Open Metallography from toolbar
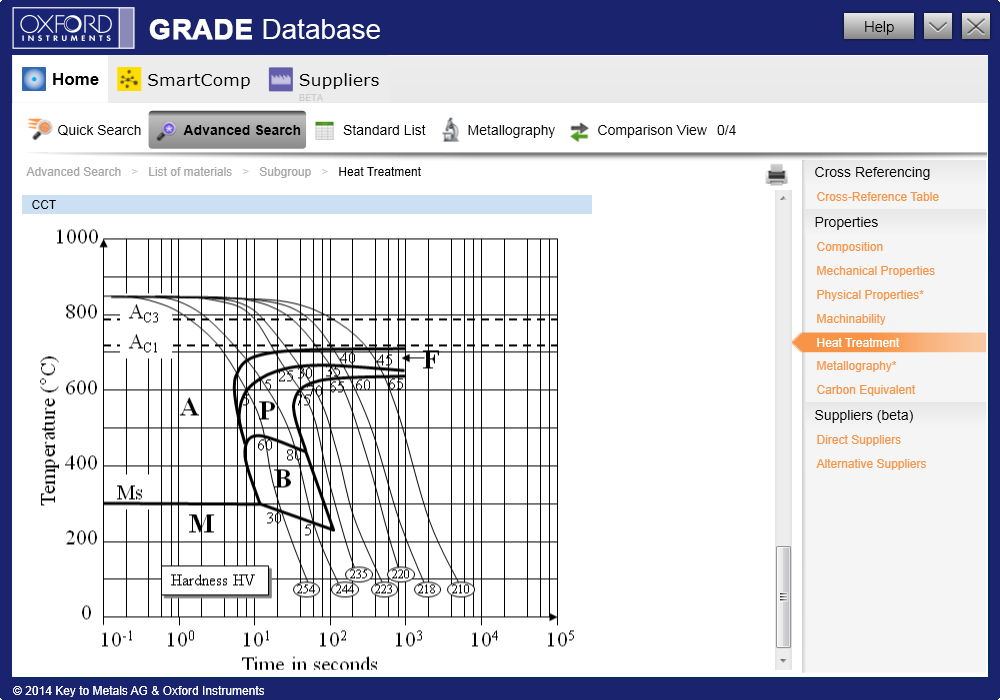 [x=499, y=130]
